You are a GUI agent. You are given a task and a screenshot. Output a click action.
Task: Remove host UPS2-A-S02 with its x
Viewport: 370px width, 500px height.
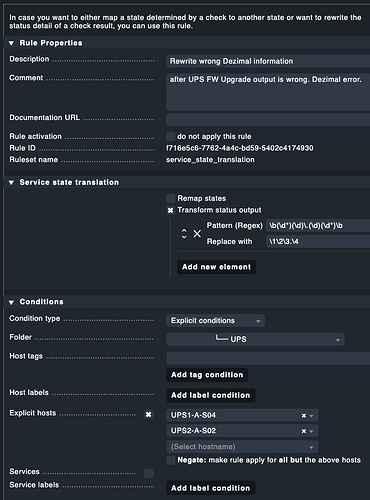[x=304, y=431]
